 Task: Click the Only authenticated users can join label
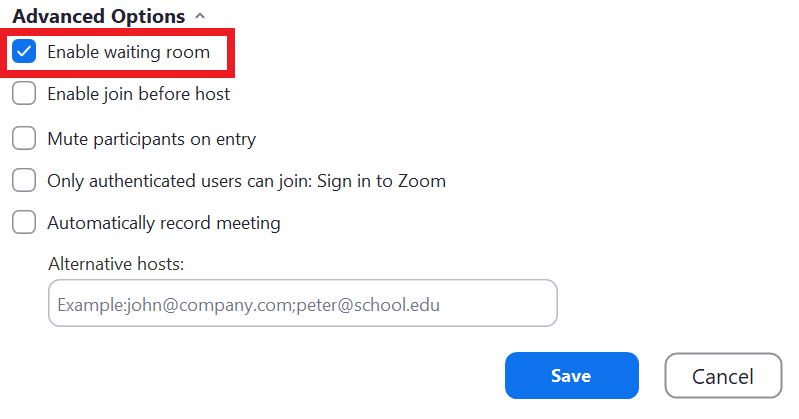click(x=247, y=181)
